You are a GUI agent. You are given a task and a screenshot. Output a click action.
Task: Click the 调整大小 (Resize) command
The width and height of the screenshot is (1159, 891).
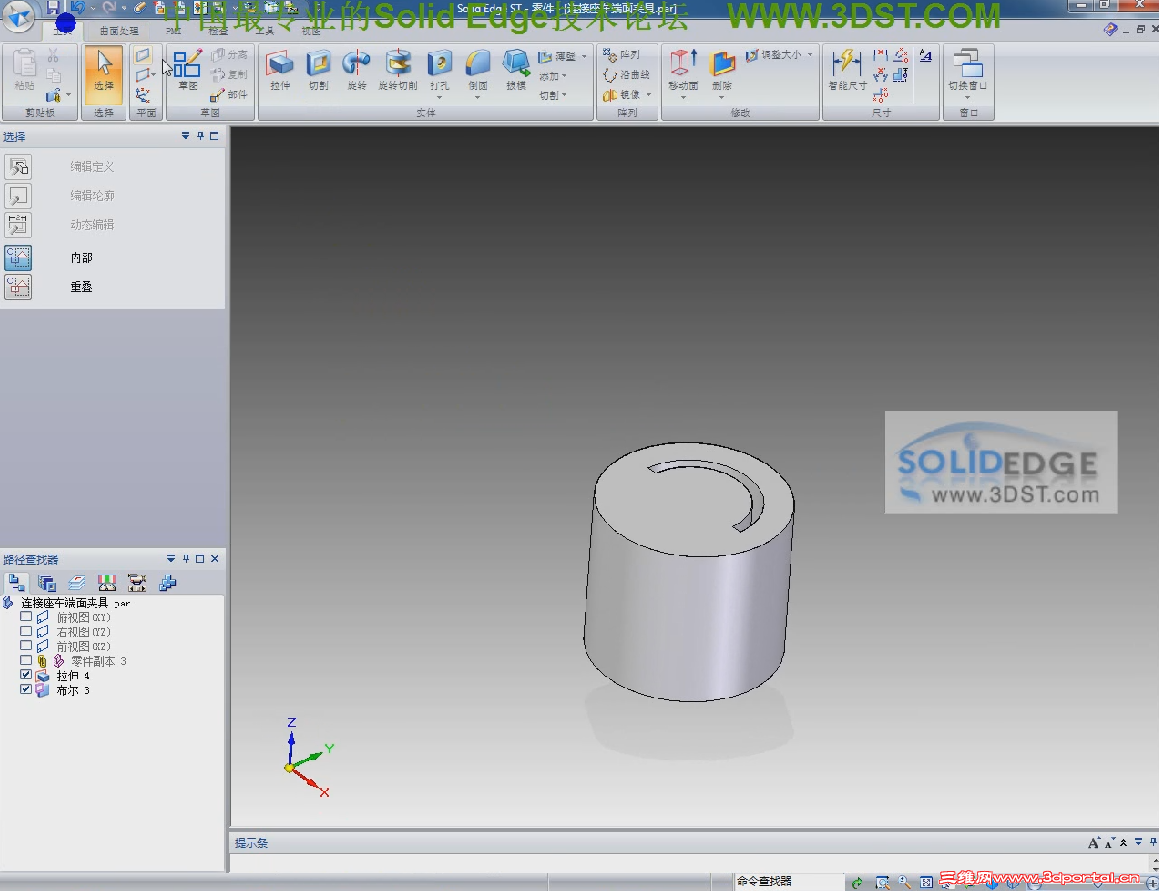773,55
